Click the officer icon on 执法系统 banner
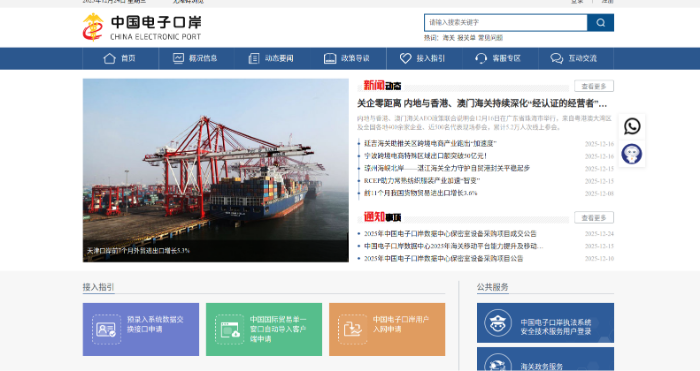 (x=497, y=323)
